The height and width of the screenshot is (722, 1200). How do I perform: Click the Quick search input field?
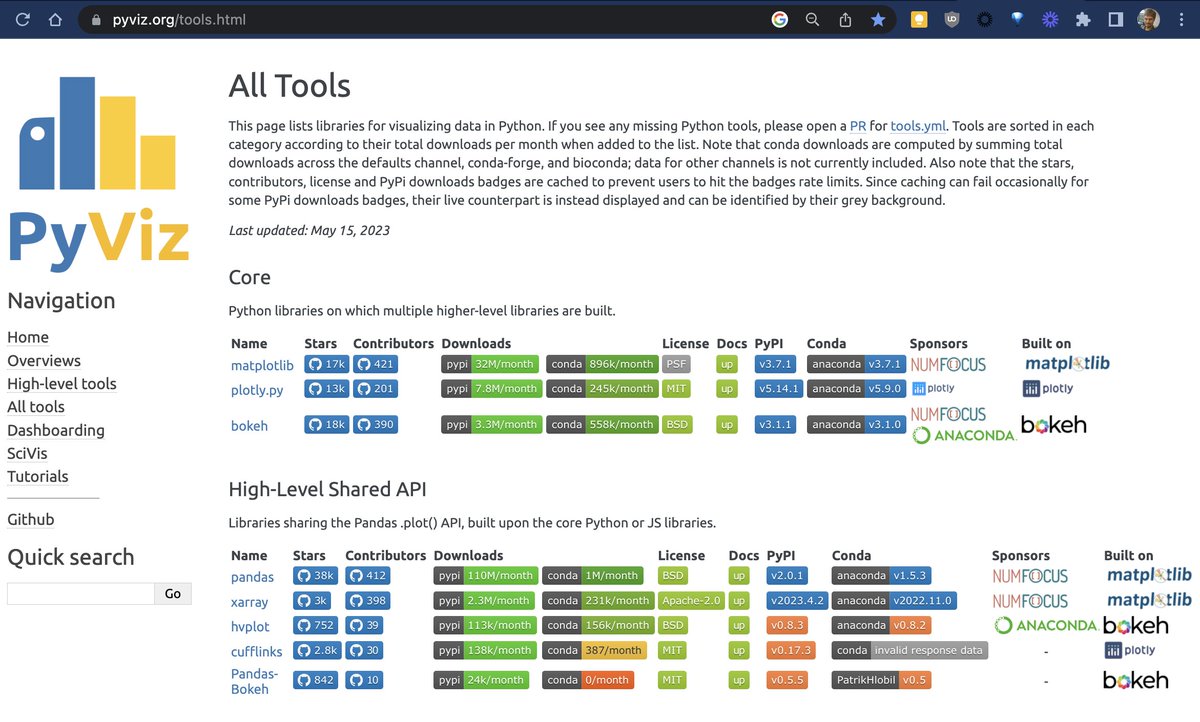pyautogui.click(x=81, y=594)
